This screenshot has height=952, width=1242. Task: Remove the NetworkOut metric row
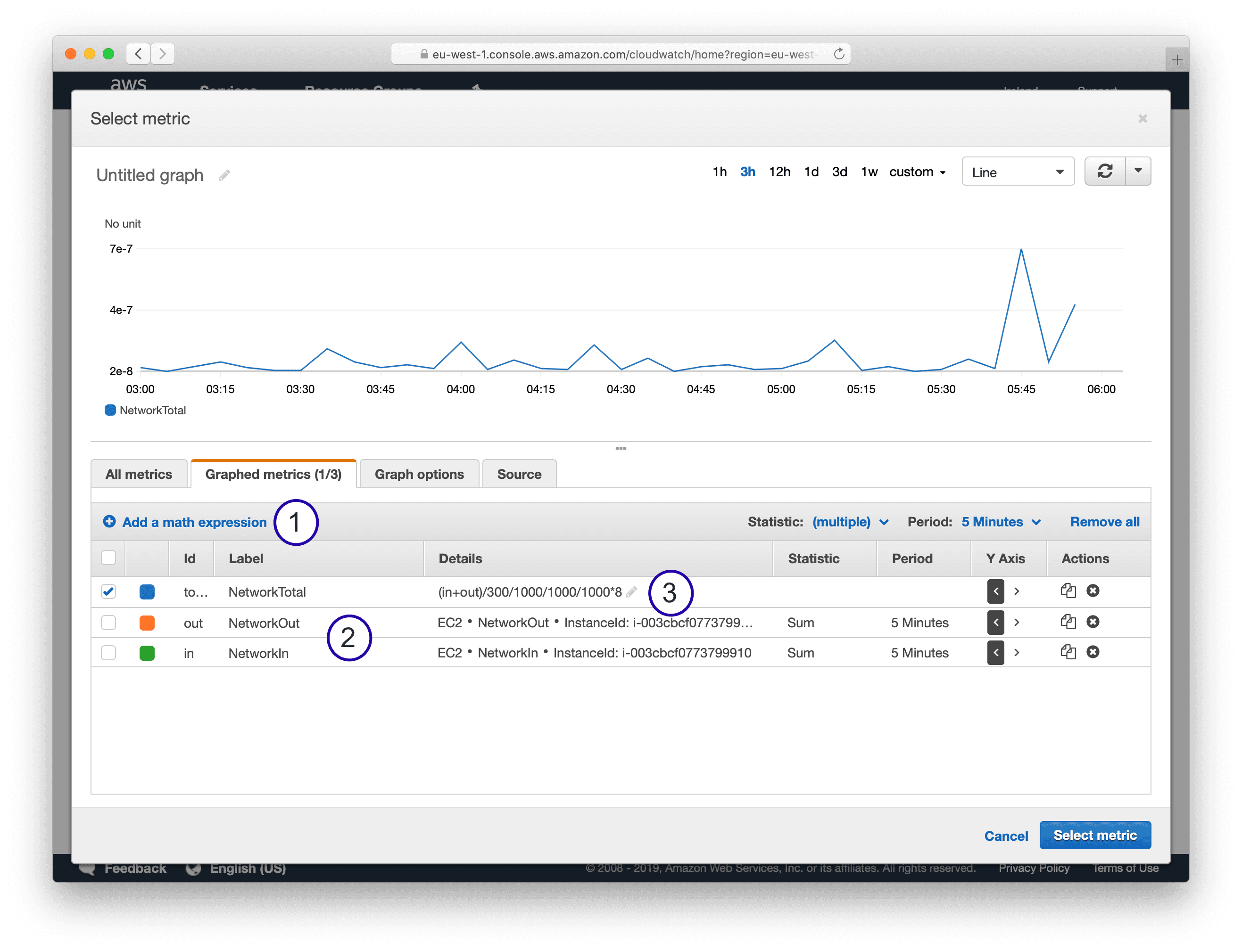pyautogui.click(x=1093, y=622)
